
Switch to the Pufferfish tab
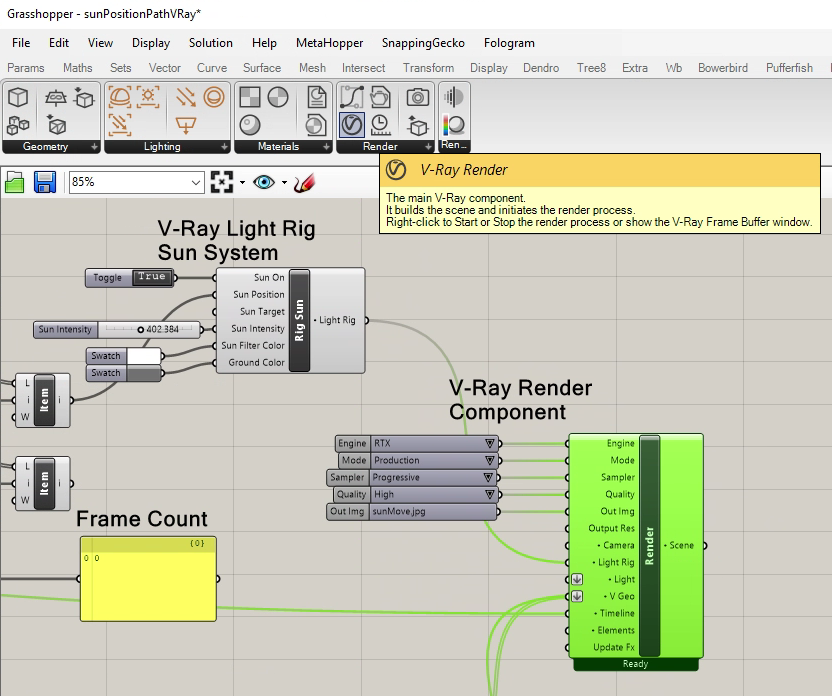[x=789, y=68]
